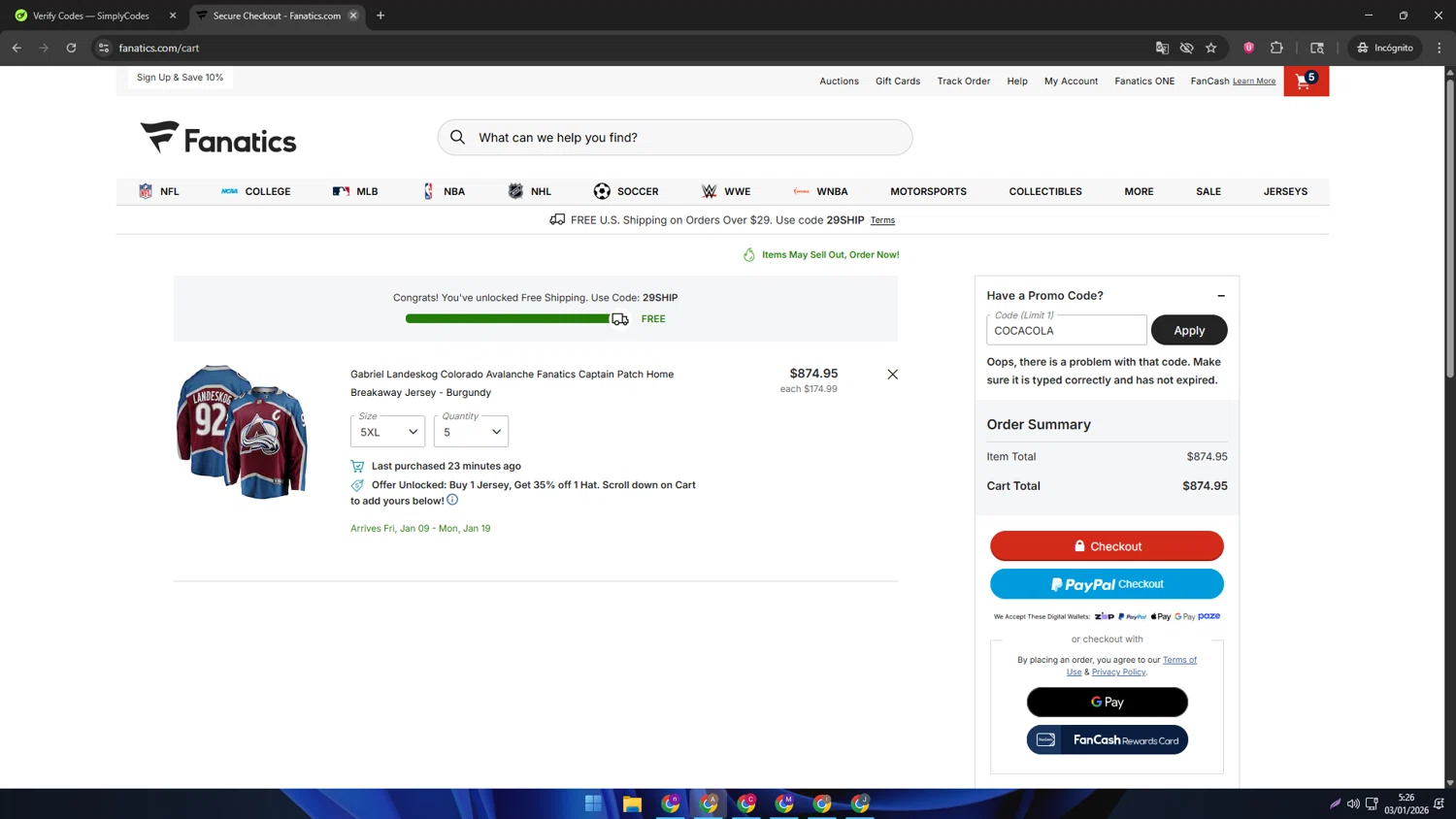View site information icon in address bar
This screenshot has width=1456, height=819.
coord(104,48)
